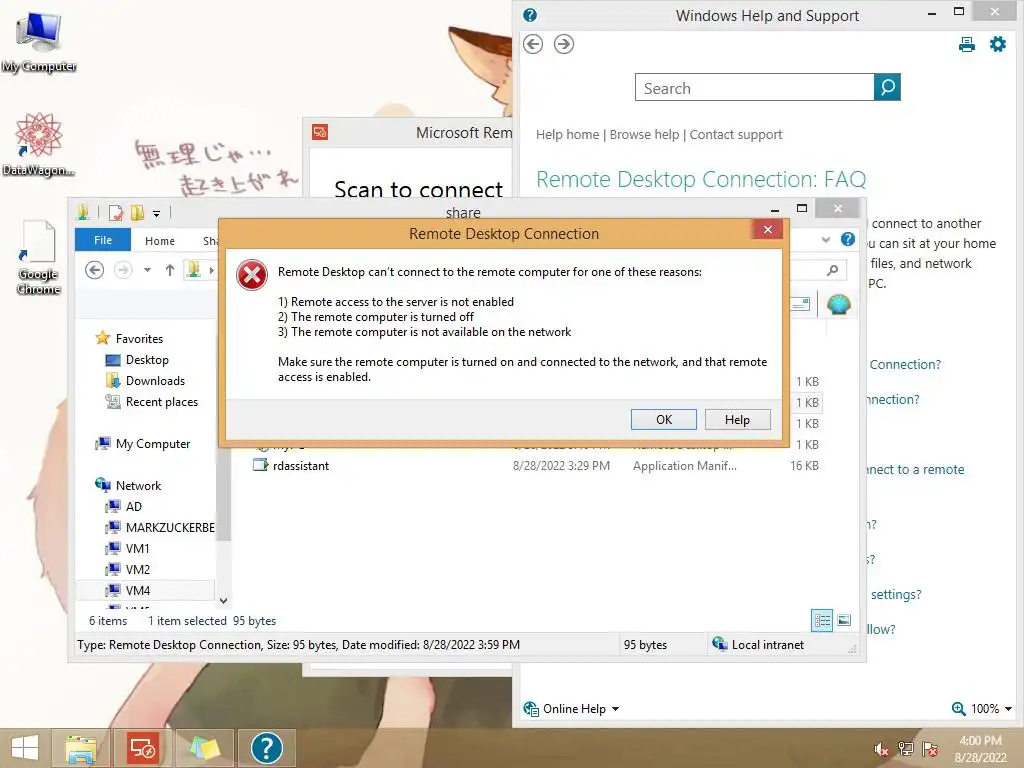1024x768 pixels.
Task: Open the Google Chrome desktop shortcut
Action: (38, 258)
